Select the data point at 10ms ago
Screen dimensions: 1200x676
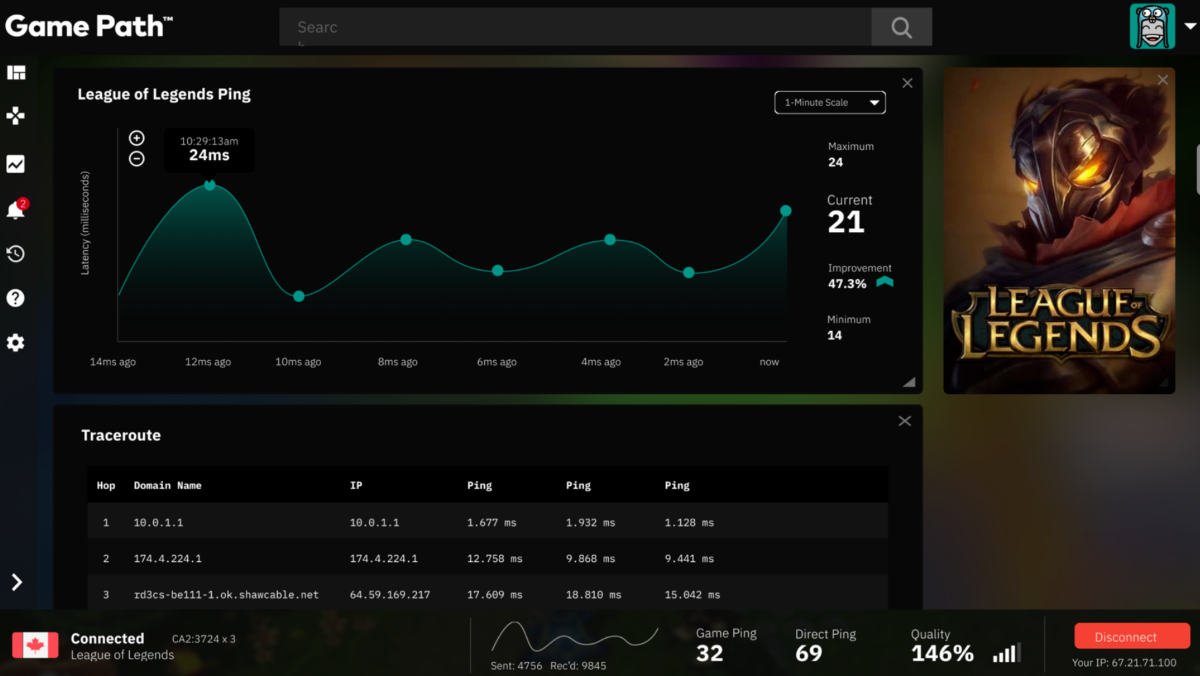(299, 296)
